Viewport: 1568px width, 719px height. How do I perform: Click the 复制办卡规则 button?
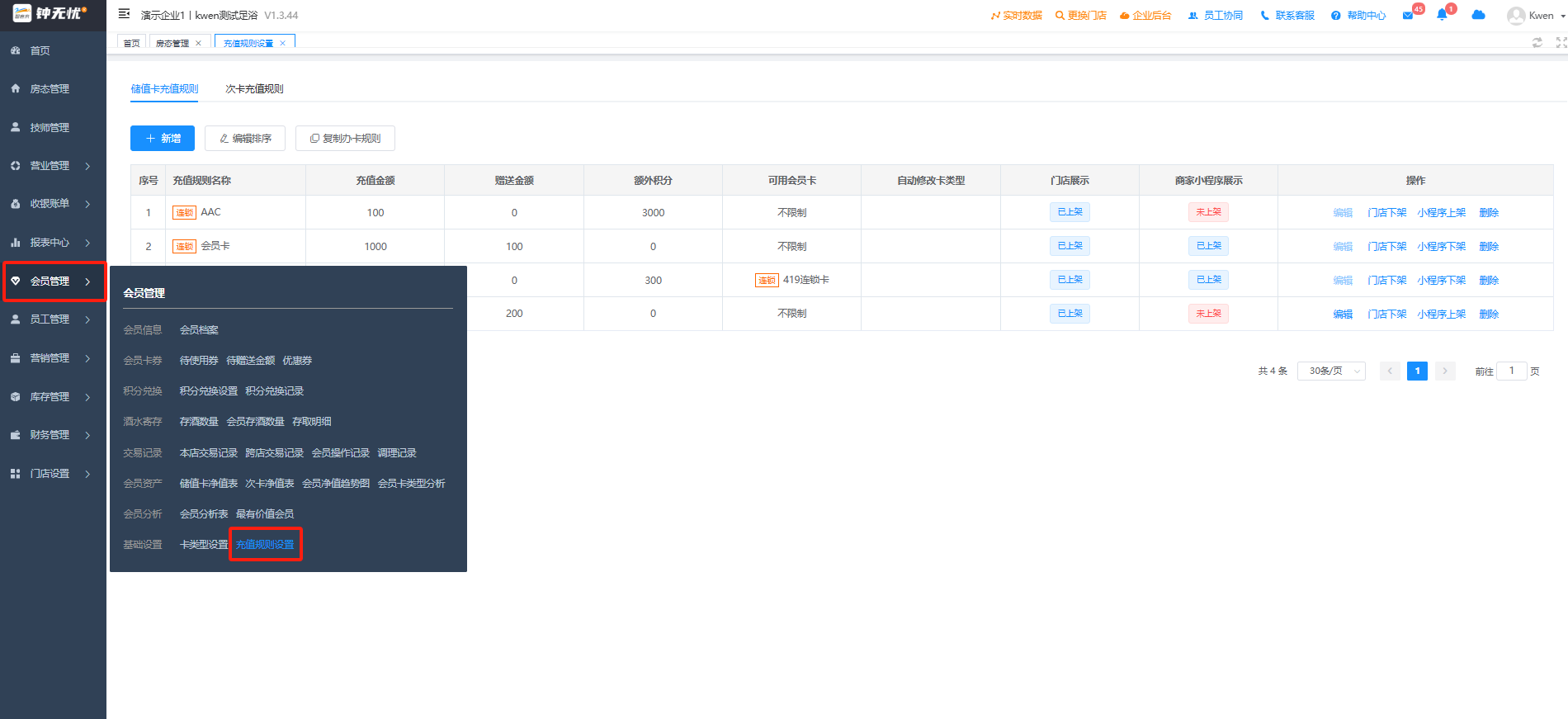[345, 139]
